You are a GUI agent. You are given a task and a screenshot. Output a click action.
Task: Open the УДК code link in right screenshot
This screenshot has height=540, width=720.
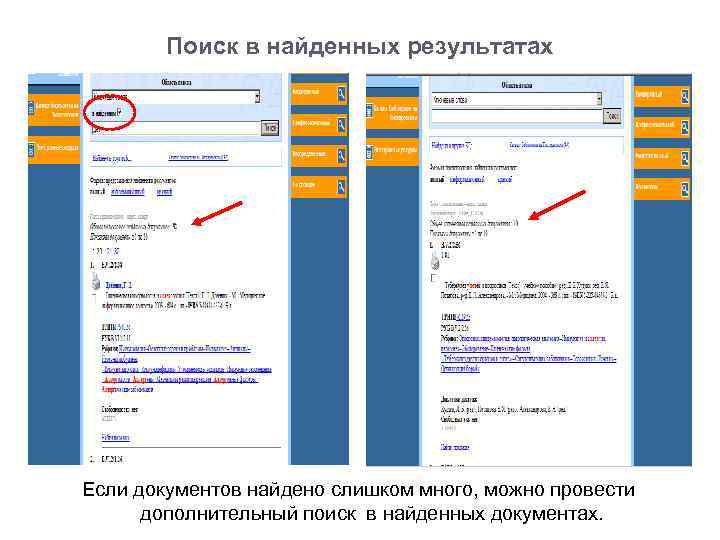pos(463,317)
